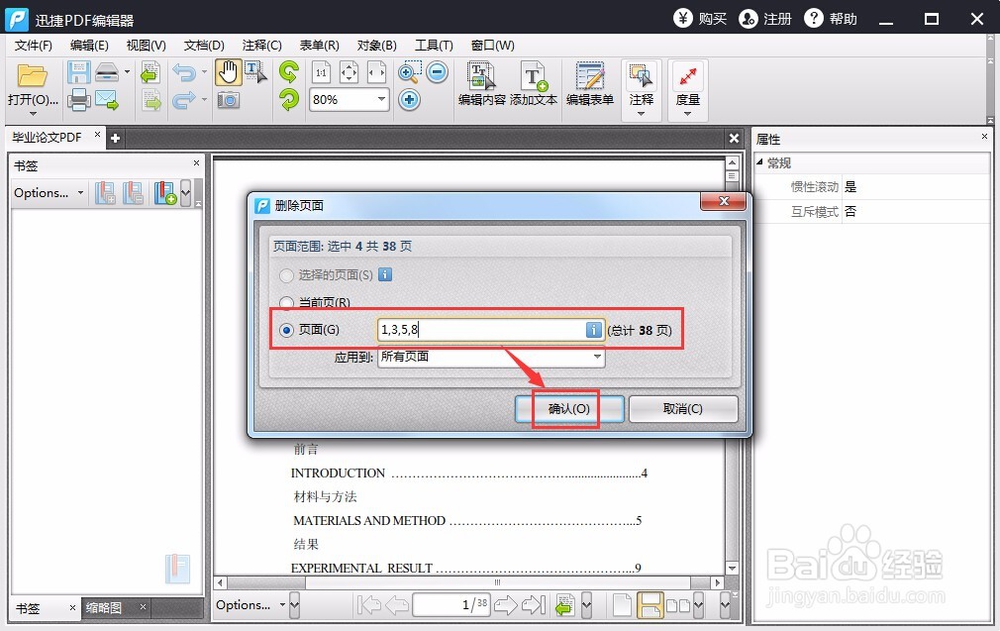The image size is (1000, 631).
Task: Click the 添加文本 add text tool
Action: point(533,84)
